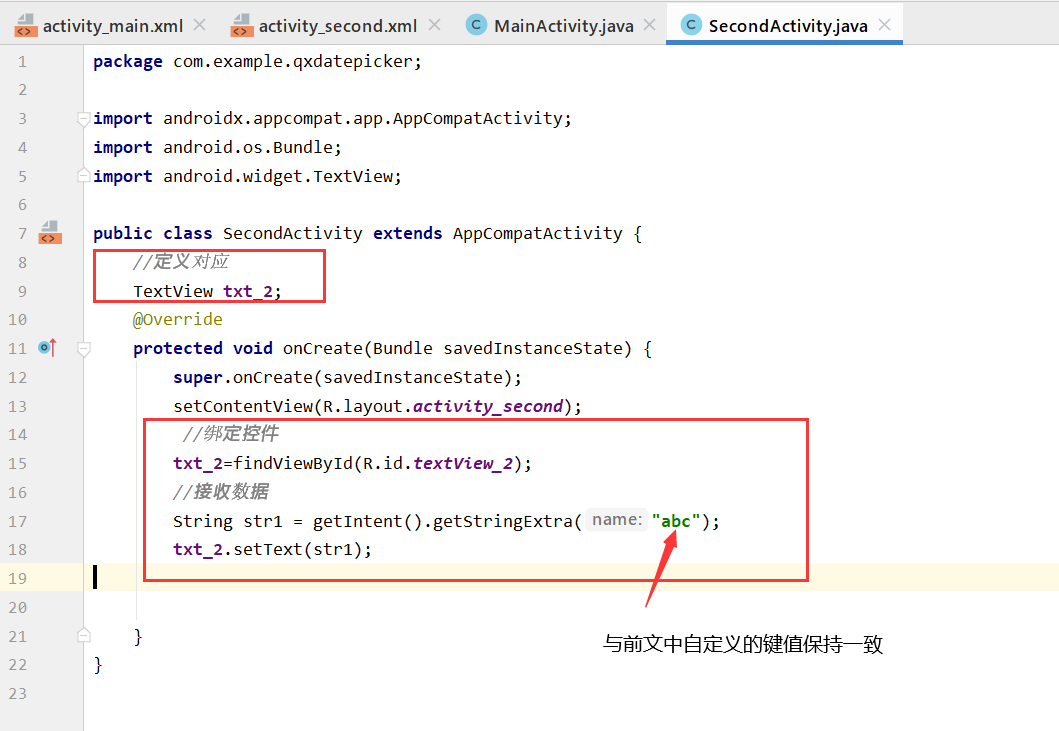Close the activity_main.xml tab

pyautogui.click(x=199, y=25)
